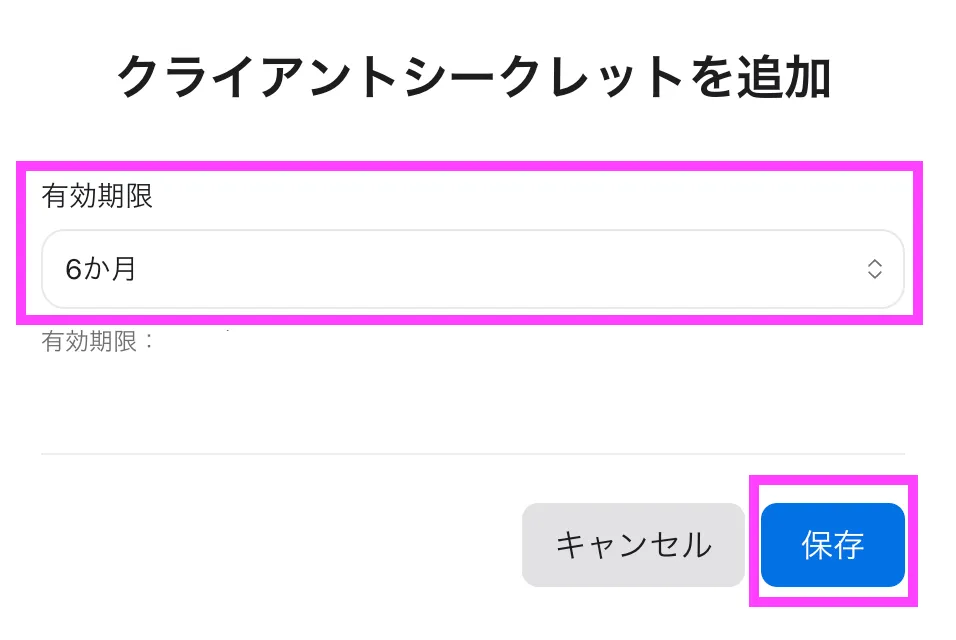This screenshot has height=640, width=956.
Task: Choose the expiration combo box arrow indicator
Action: [874, 269]
